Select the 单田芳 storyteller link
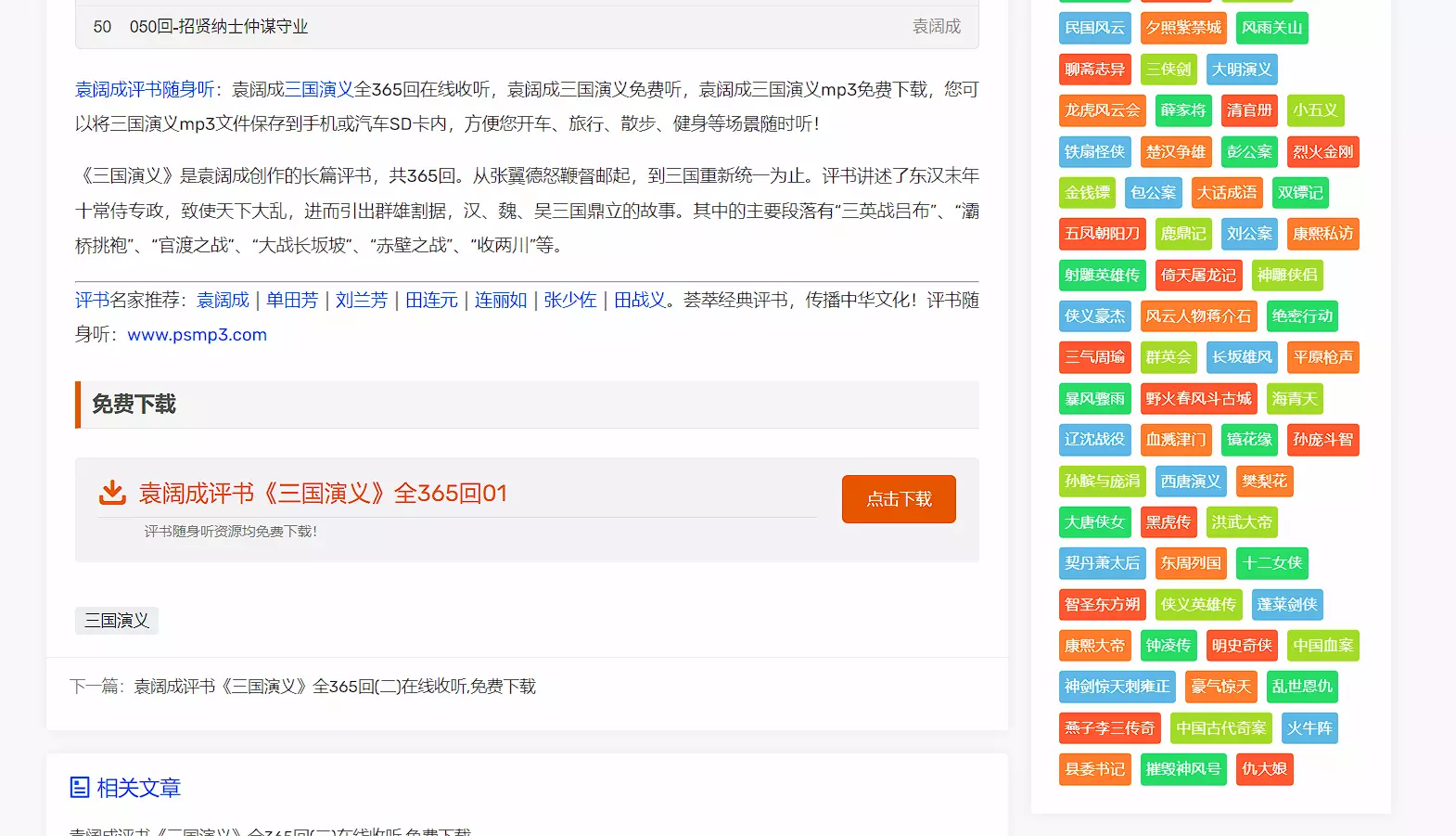Screen dimensions: 1456x836 292,301
